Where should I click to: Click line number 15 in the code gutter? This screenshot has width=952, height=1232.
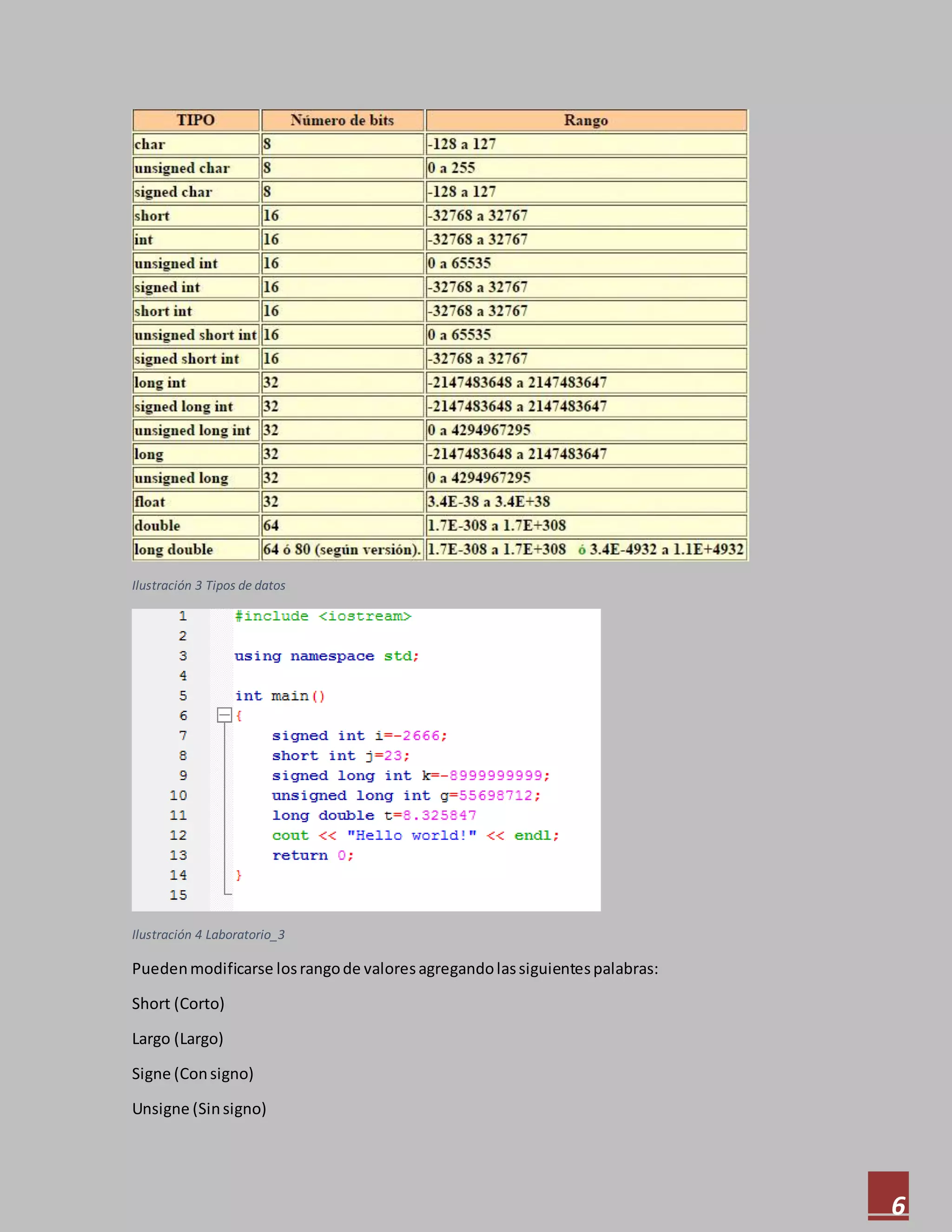click(178, 894)
